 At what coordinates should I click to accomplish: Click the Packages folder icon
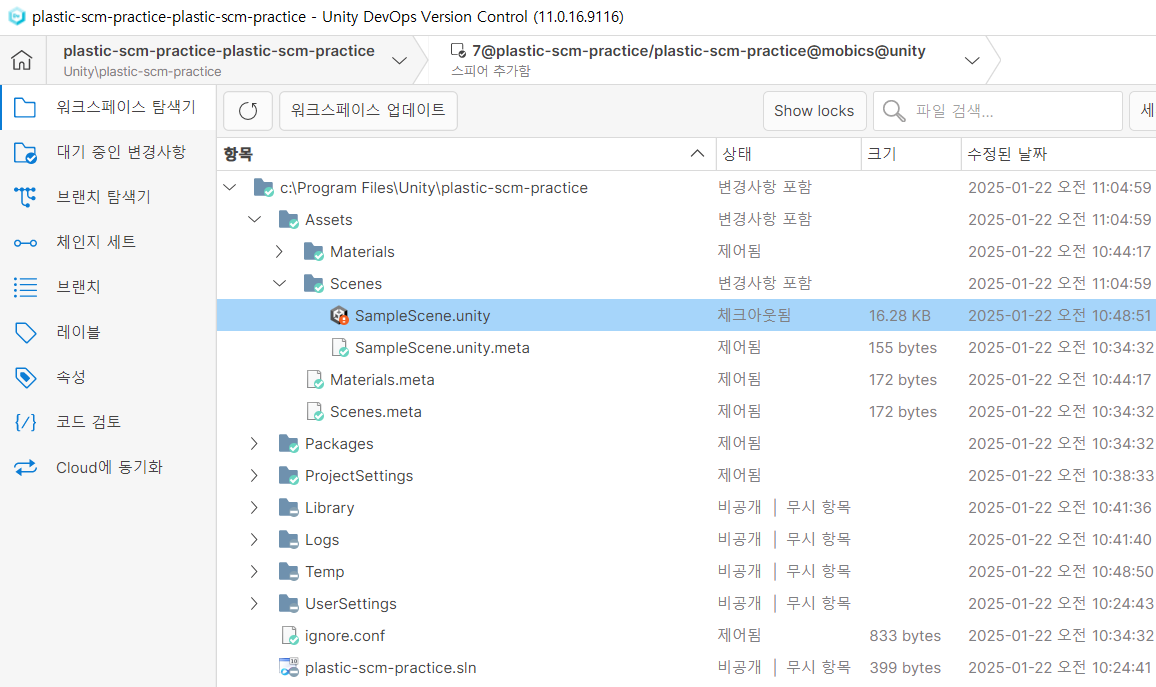pos(289,444)
